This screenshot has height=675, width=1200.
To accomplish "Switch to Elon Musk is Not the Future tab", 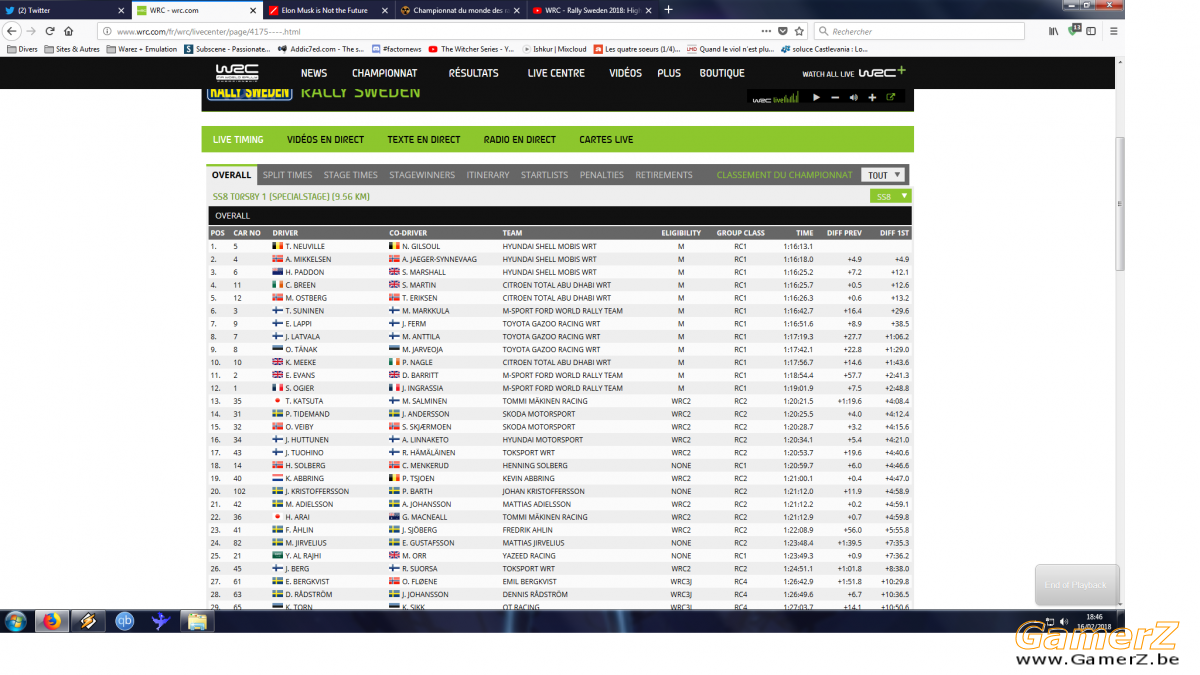I will click(328, 10).
